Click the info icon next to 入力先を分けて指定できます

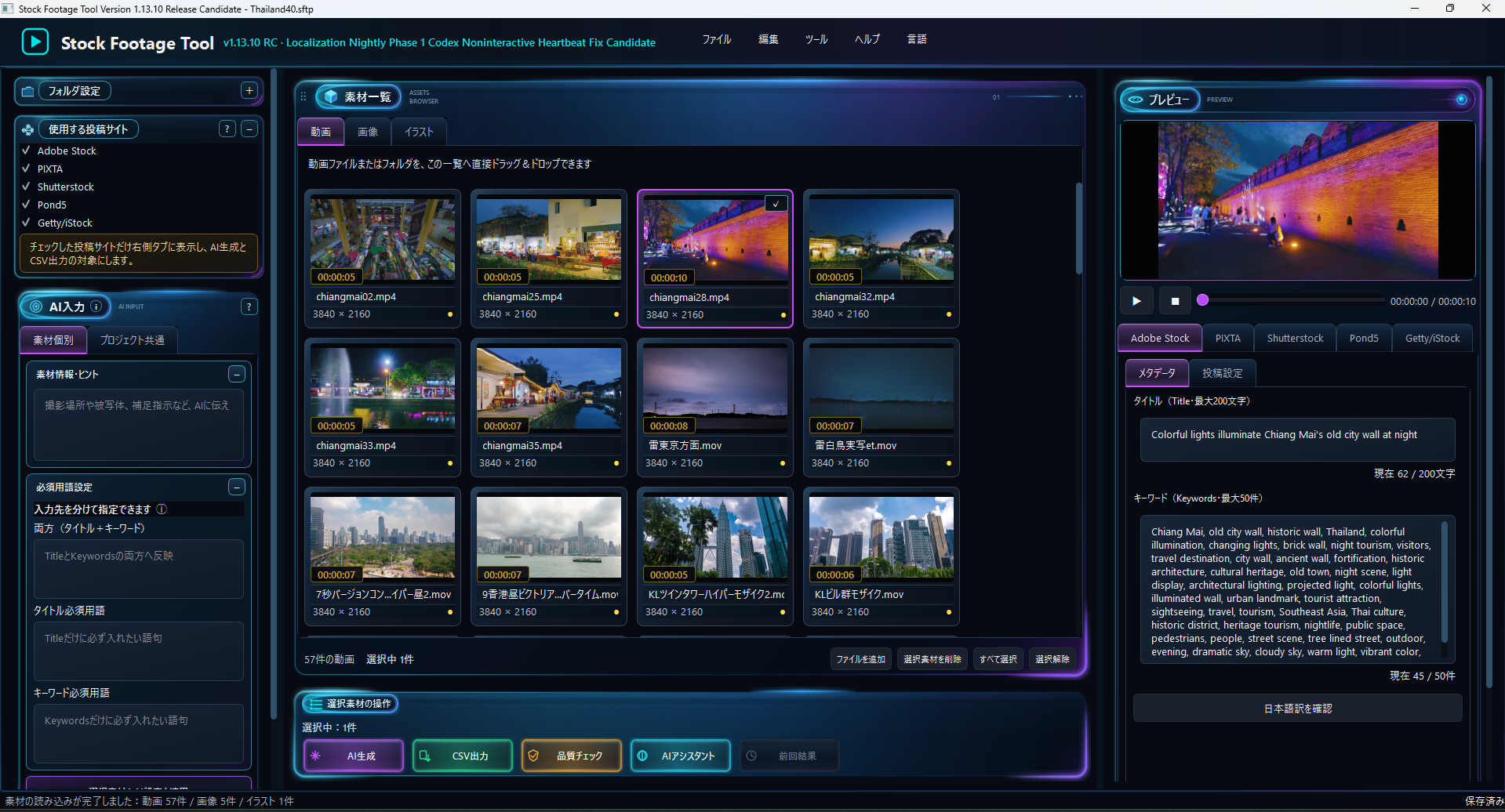[x=162, y=509]
